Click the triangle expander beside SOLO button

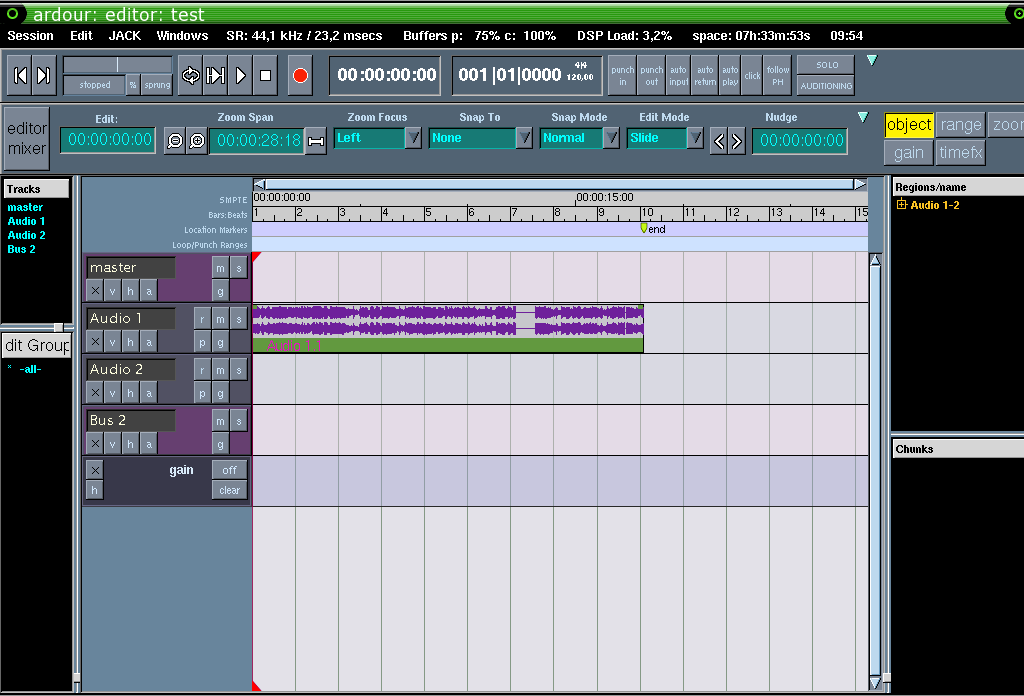pyautogui.click(x=872, y=61)
